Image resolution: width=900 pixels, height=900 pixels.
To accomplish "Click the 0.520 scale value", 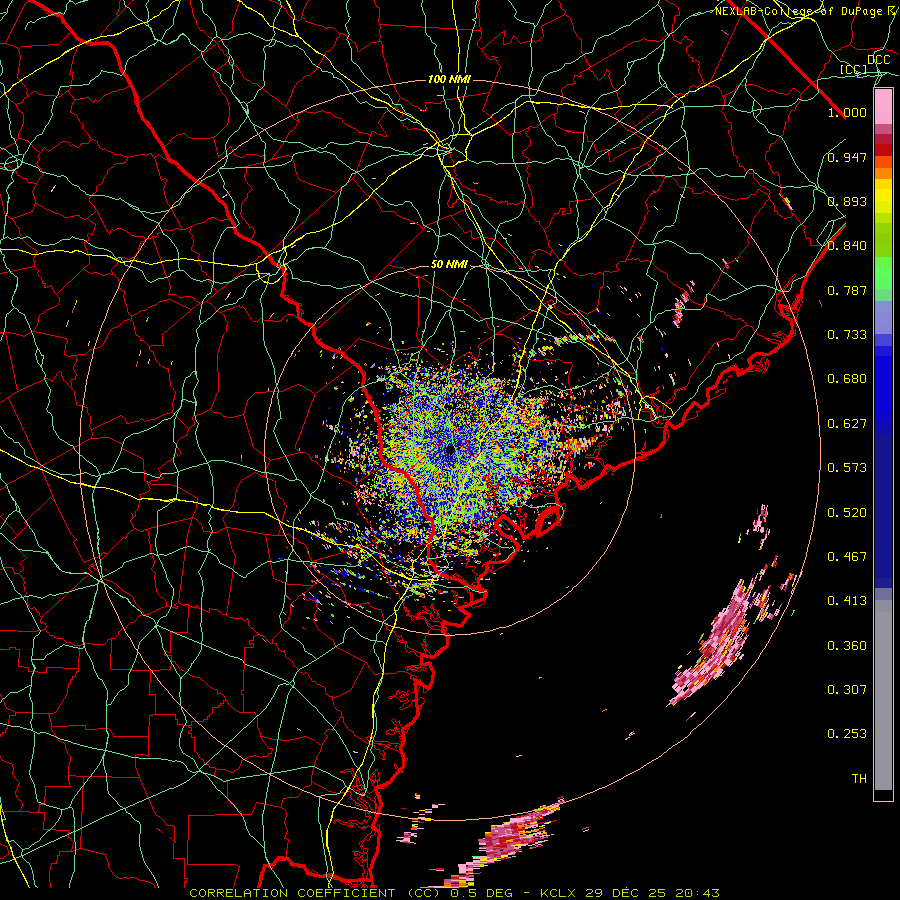I will click(847, 513).
